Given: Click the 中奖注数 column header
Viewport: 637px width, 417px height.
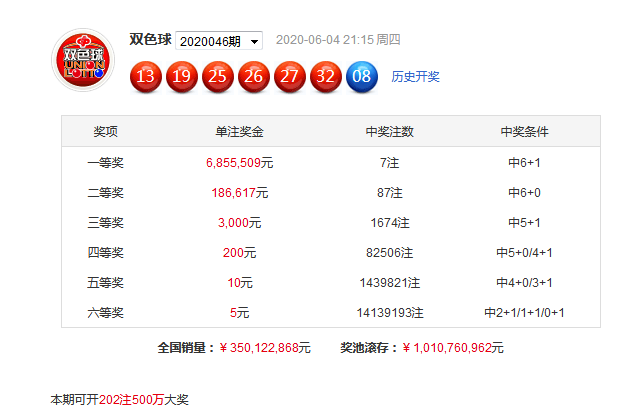Looking at the screenshot, I should tap(389, 131).
